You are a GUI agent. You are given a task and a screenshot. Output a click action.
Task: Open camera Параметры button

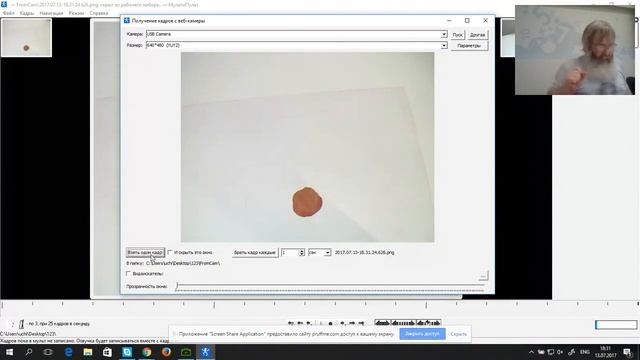click(469, 46)
